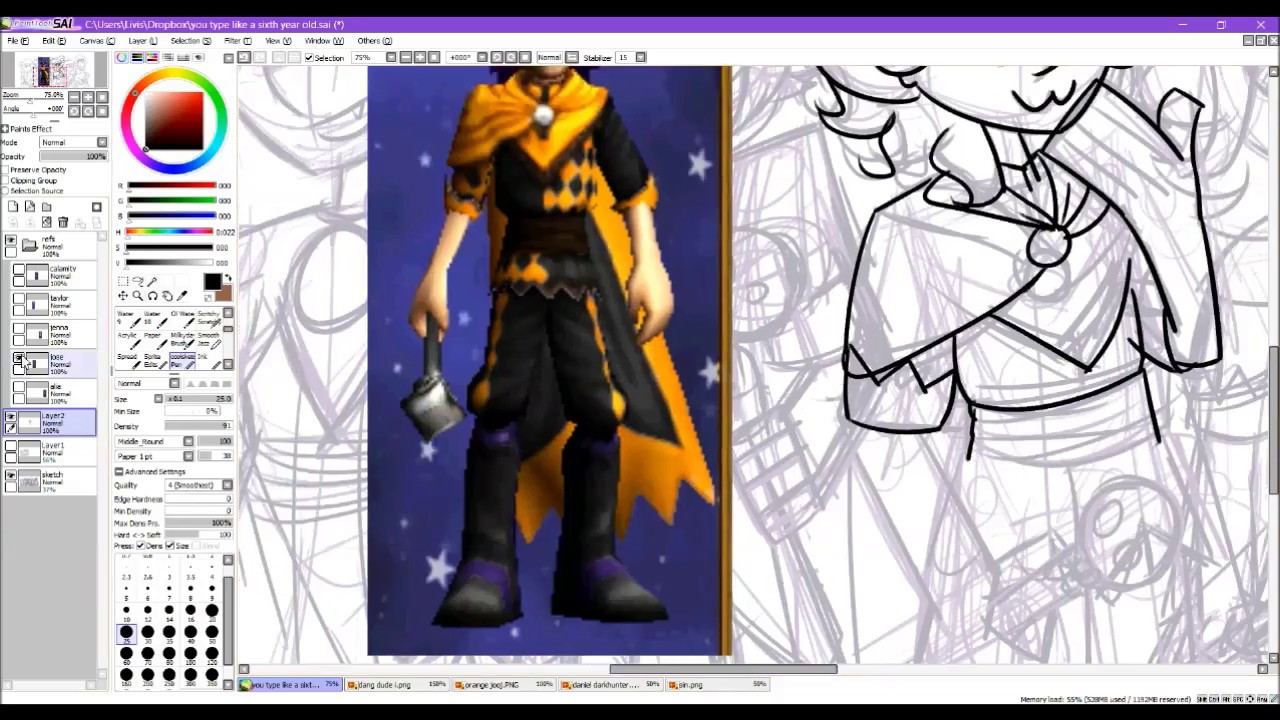
Task: Select the Magic Wand tool
Action: pos(152,281)
